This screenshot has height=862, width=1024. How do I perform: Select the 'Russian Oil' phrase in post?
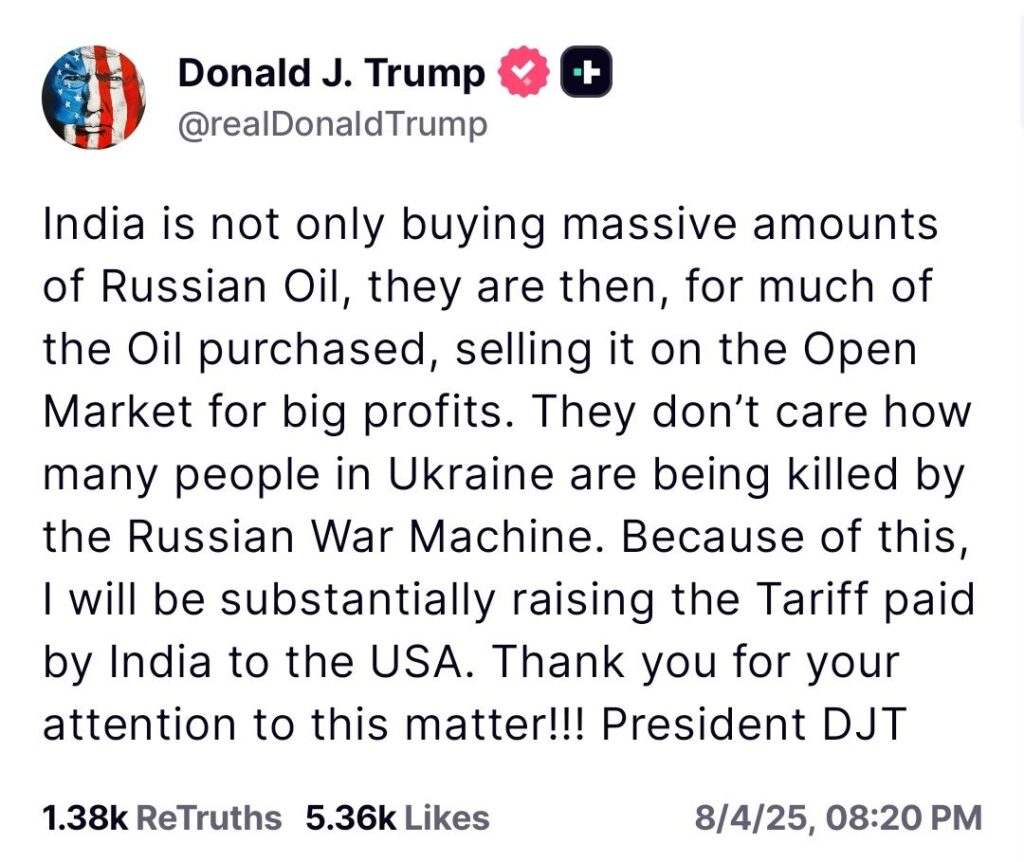tap(221, 287)
